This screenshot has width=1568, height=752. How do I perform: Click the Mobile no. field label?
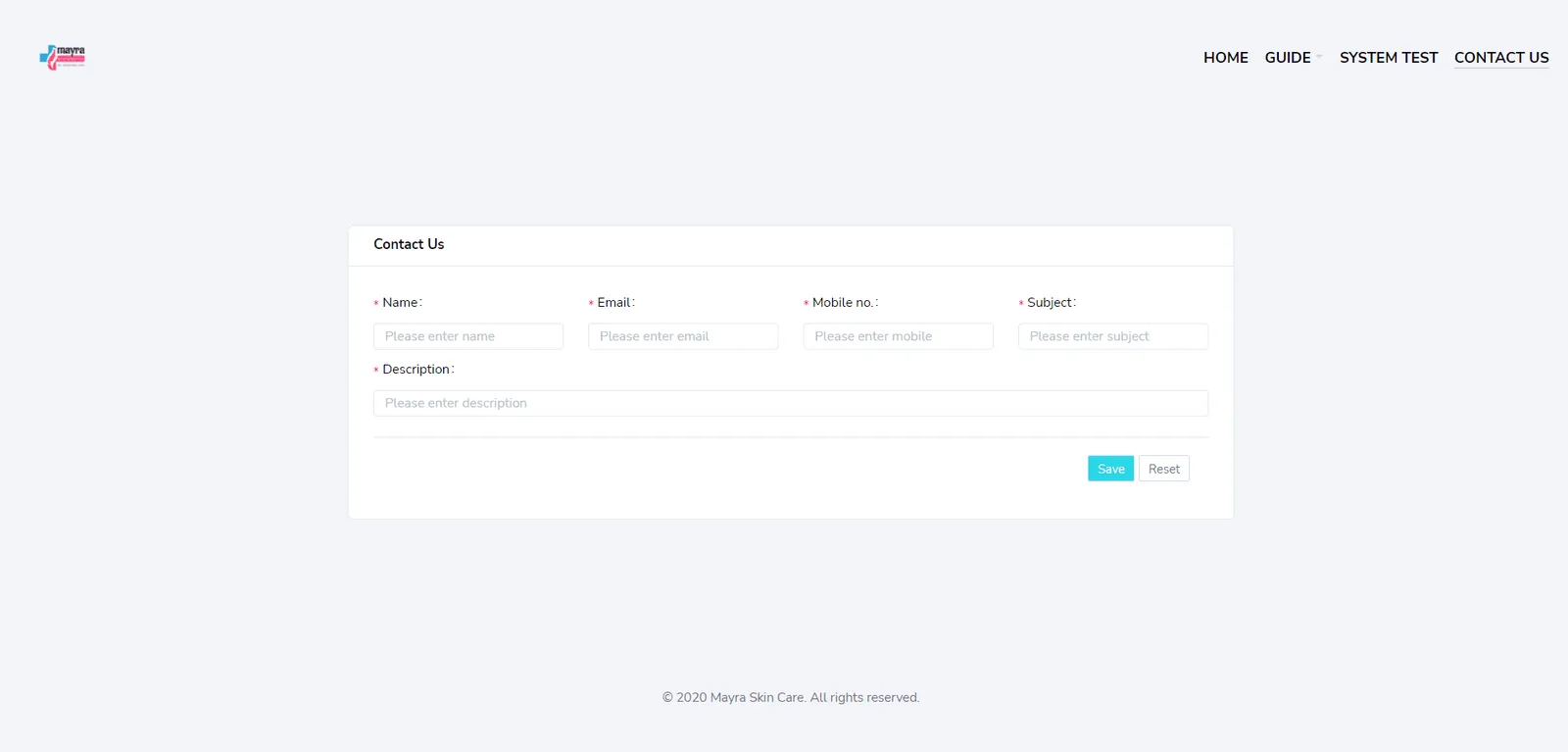click(845, 303)
